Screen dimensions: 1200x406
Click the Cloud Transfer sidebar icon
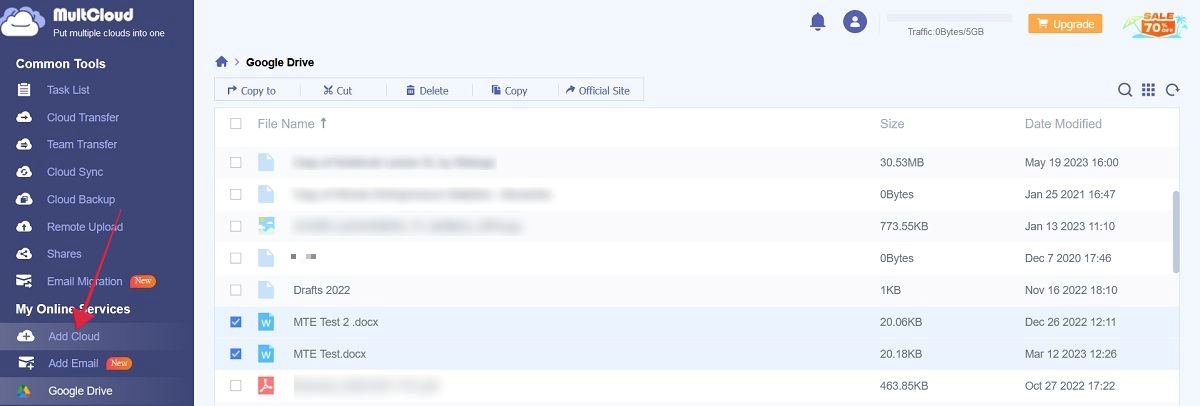25,117
